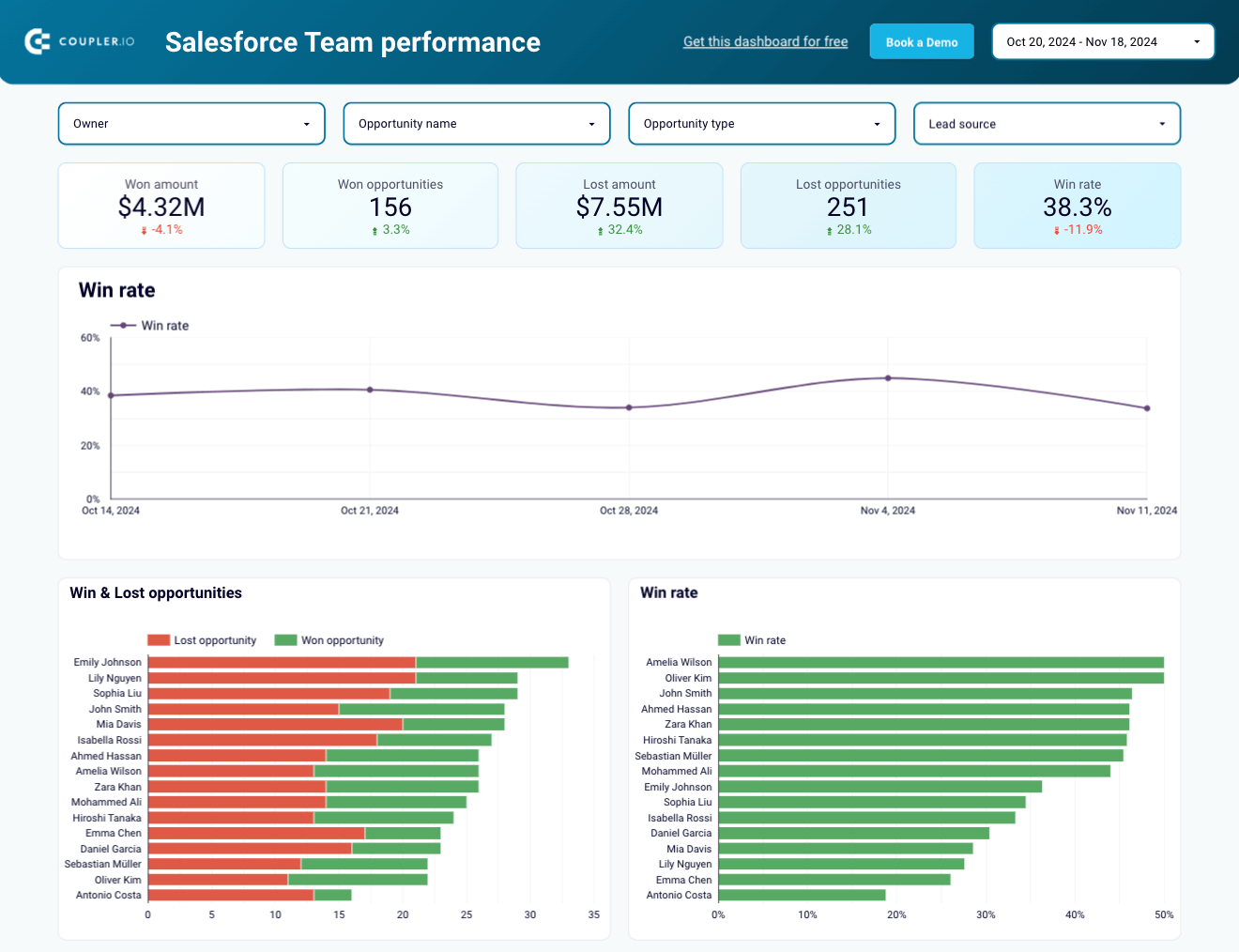Screen dimensions: 1239x952
Task: Click Amelia Wilson's win rate bar
Action: (941, 663)
